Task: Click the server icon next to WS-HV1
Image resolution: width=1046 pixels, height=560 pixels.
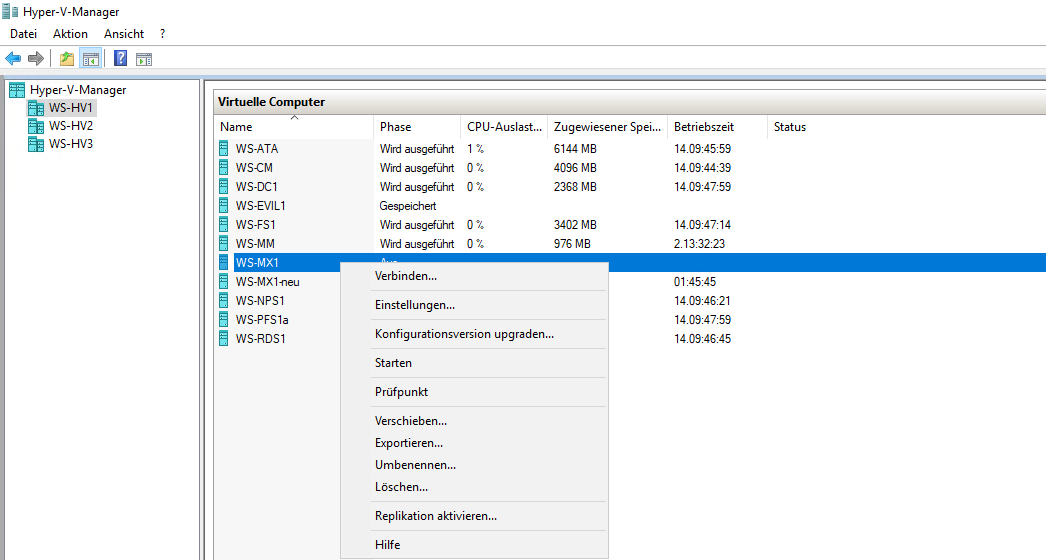Action: pyautogui.click(x=35, y=107)
